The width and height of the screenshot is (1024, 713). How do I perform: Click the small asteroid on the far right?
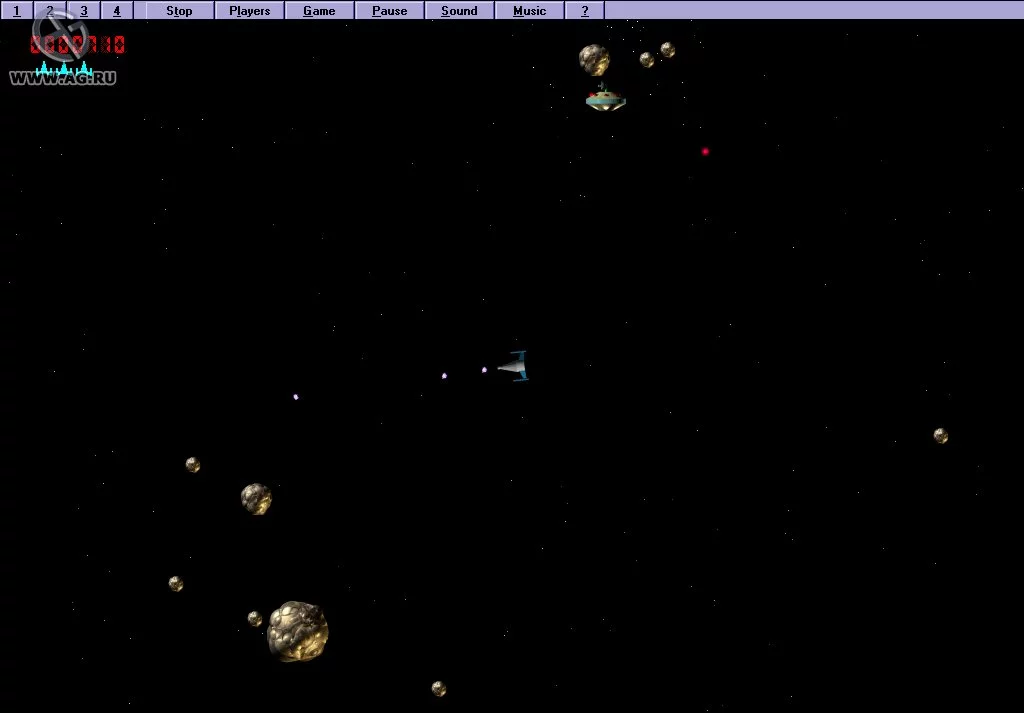point(940,436)
